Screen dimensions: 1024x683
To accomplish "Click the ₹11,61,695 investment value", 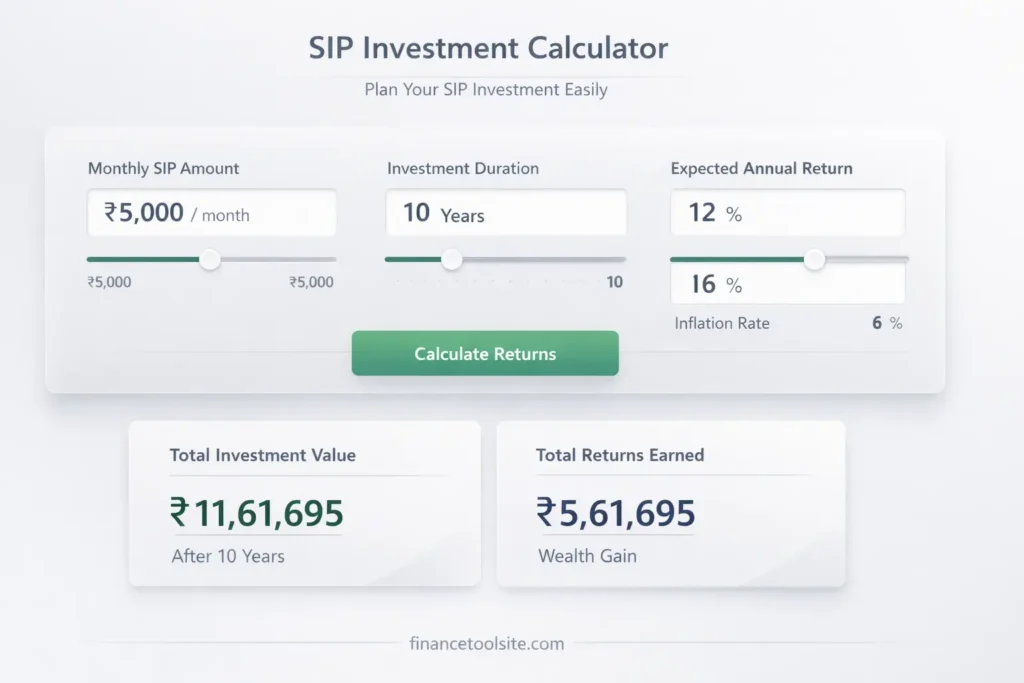I will click(257, 513).
